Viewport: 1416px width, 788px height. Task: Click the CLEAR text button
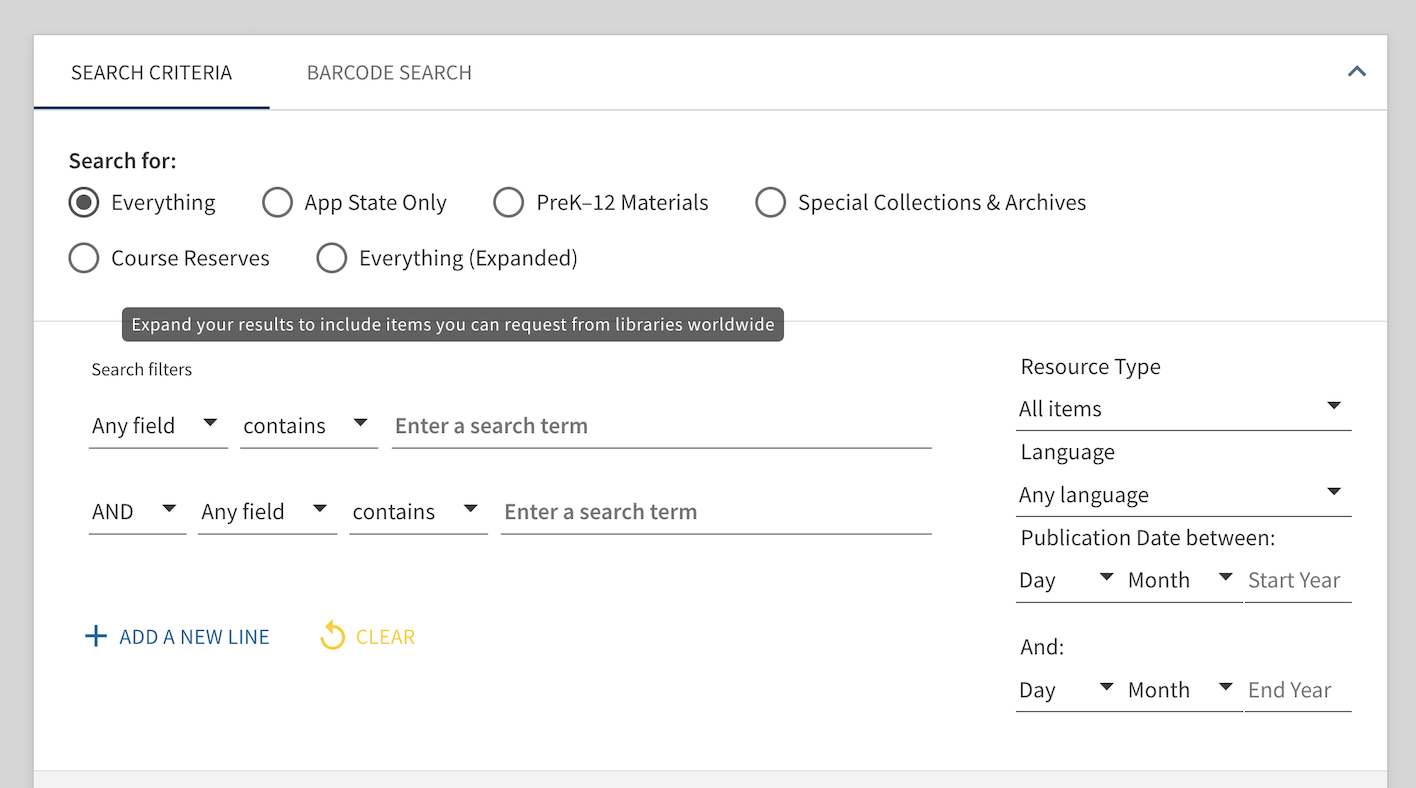coord(385,637)
